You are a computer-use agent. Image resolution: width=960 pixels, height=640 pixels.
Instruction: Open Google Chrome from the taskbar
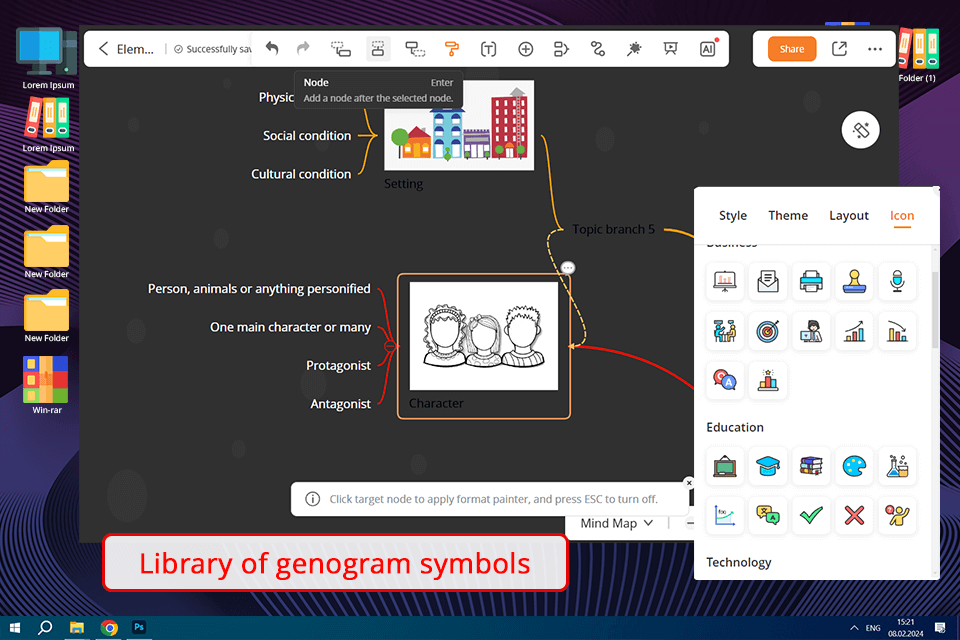(x=109, y=628)
